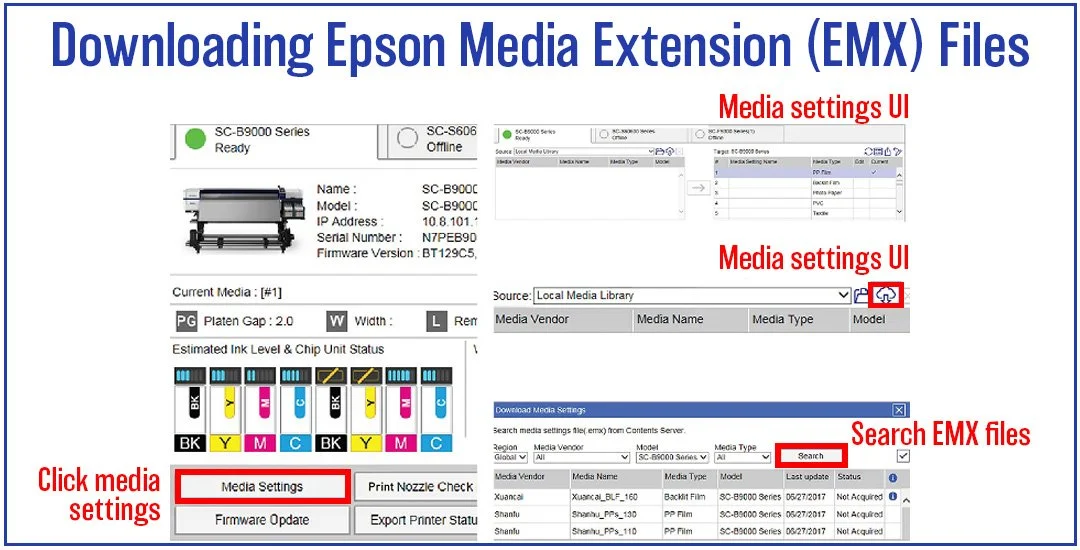Select target row 5 Textile
The image size is (1080, 550).
coord(805,213)
